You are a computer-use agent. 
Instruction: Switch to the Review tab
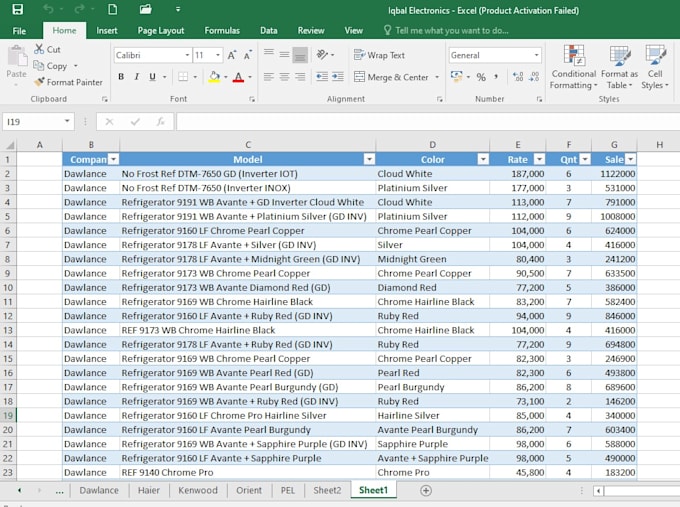click(311, 30)
